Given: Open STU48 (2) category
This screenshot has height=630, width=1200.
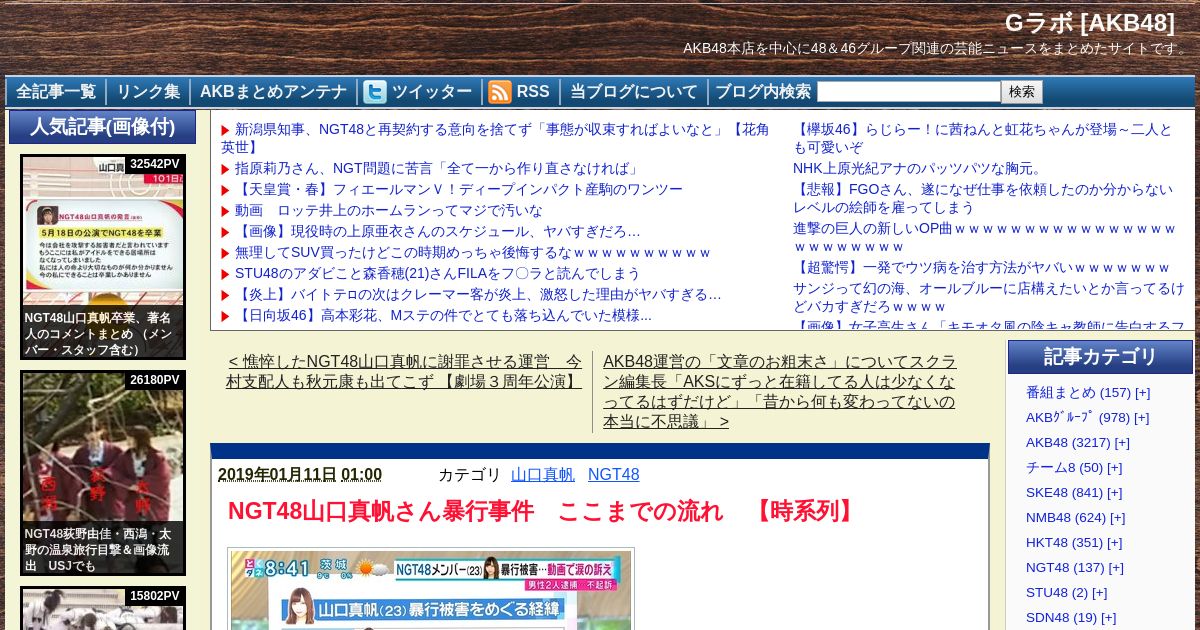Looking at the screenshot, I should [x=1057, y=593].
